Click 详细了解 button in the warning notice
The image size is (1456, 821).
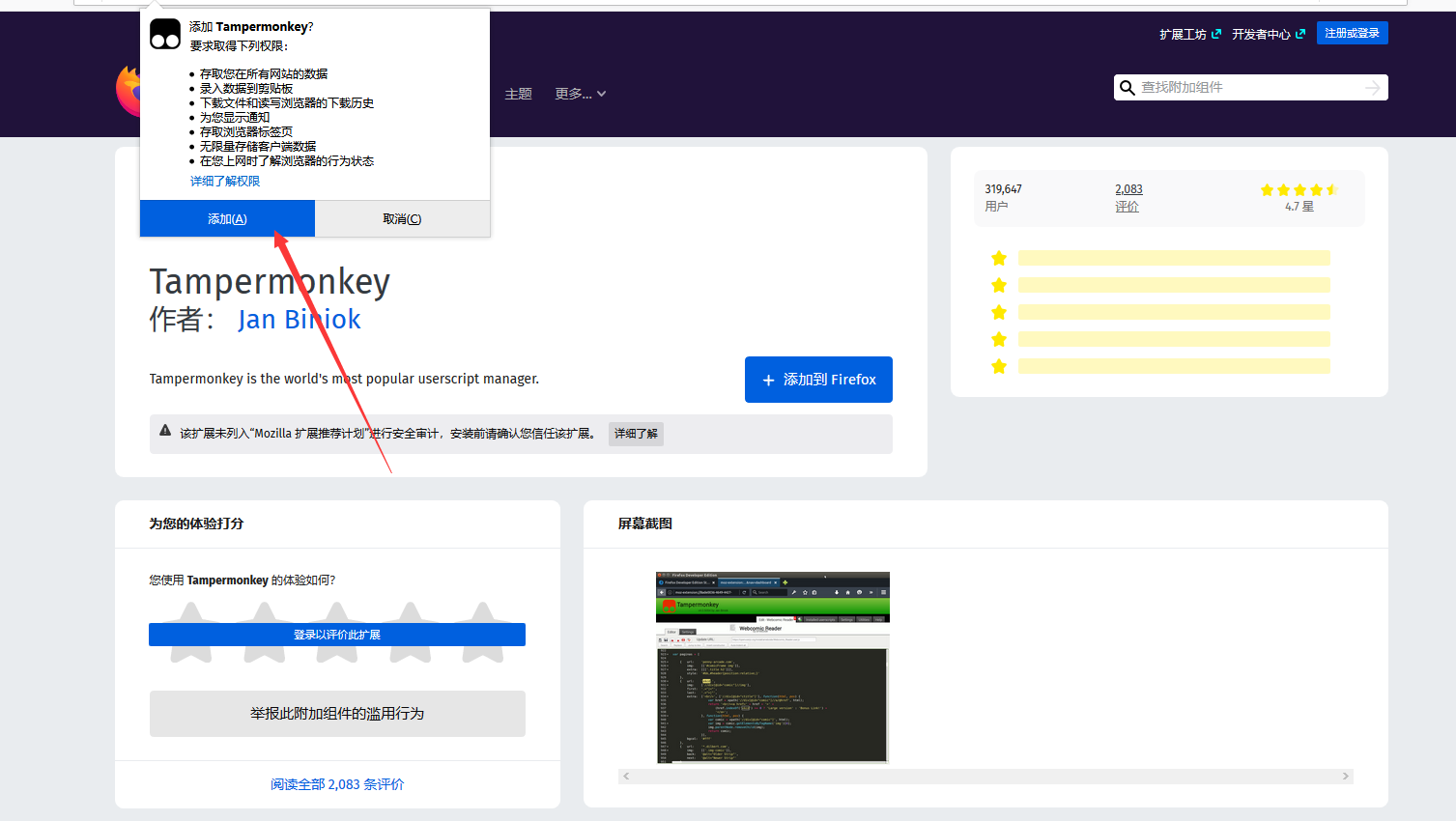(x=636, y=434)
